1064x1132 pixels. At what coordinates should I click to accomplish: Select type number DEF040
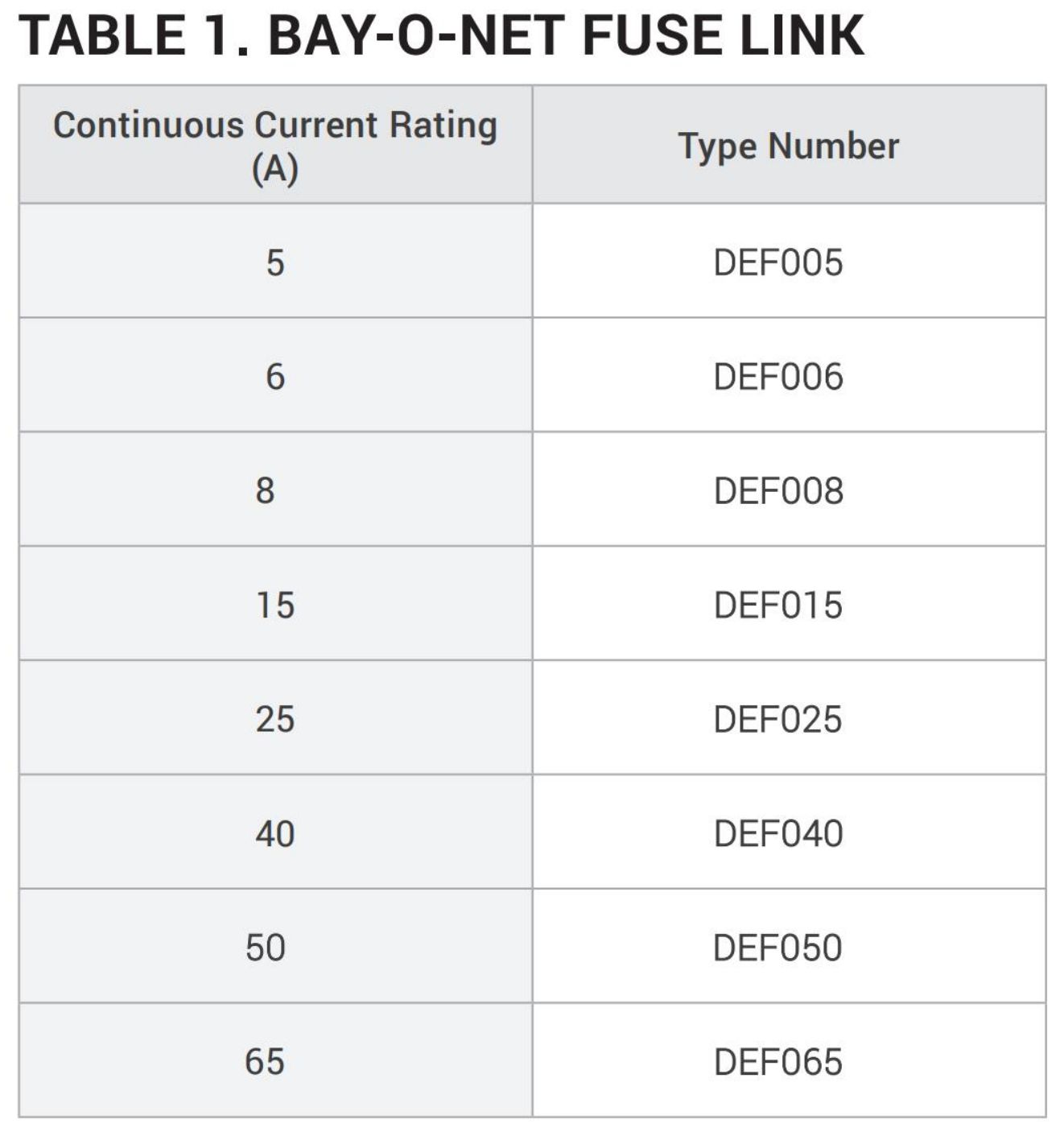(x=777, y=834)
